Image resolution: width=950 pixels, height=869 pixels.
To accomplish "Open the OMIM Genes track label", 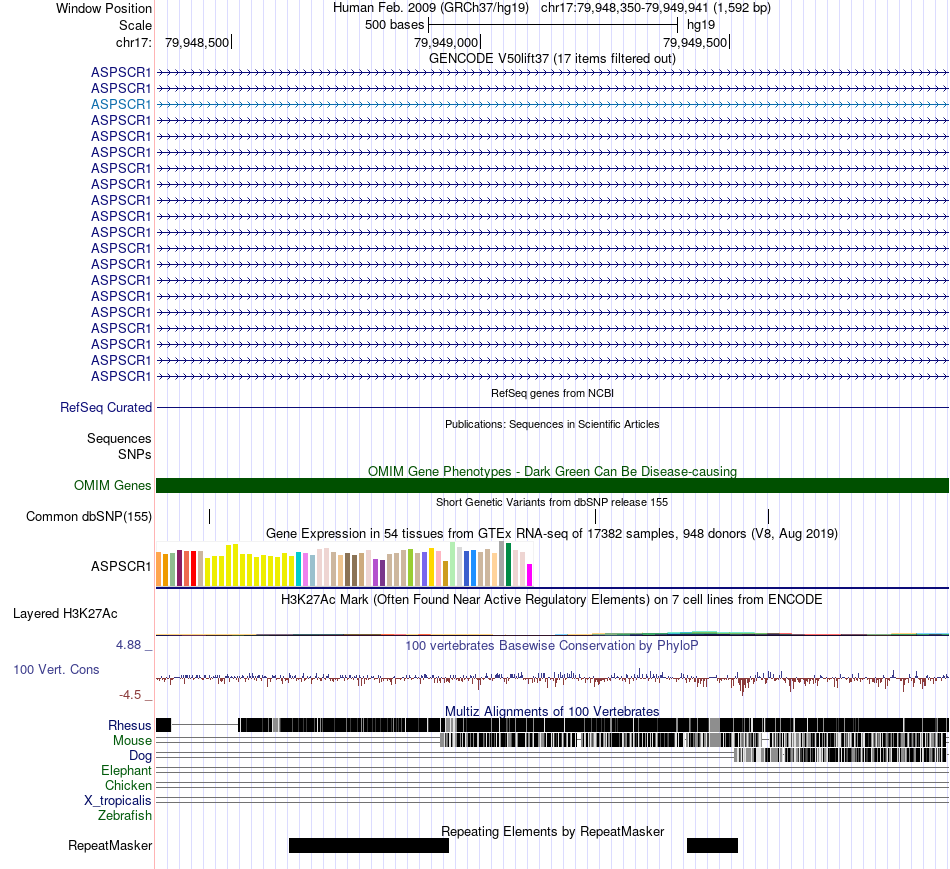I will pyautogui.click(x=113, y=485).
